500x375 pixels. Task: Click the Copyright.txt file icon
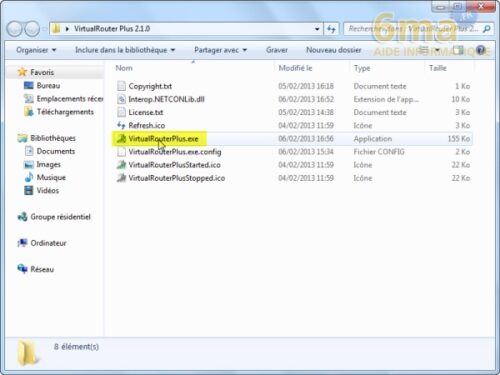[x=121, y=86]
